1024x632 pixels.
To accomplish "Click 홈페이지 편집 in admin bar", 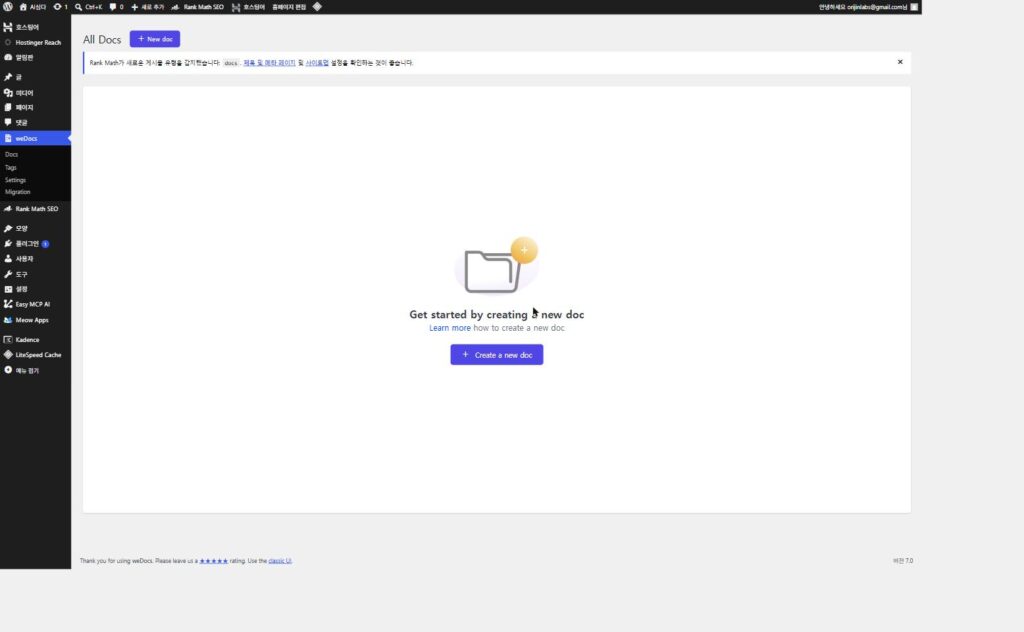I will [x=289, y=7].
